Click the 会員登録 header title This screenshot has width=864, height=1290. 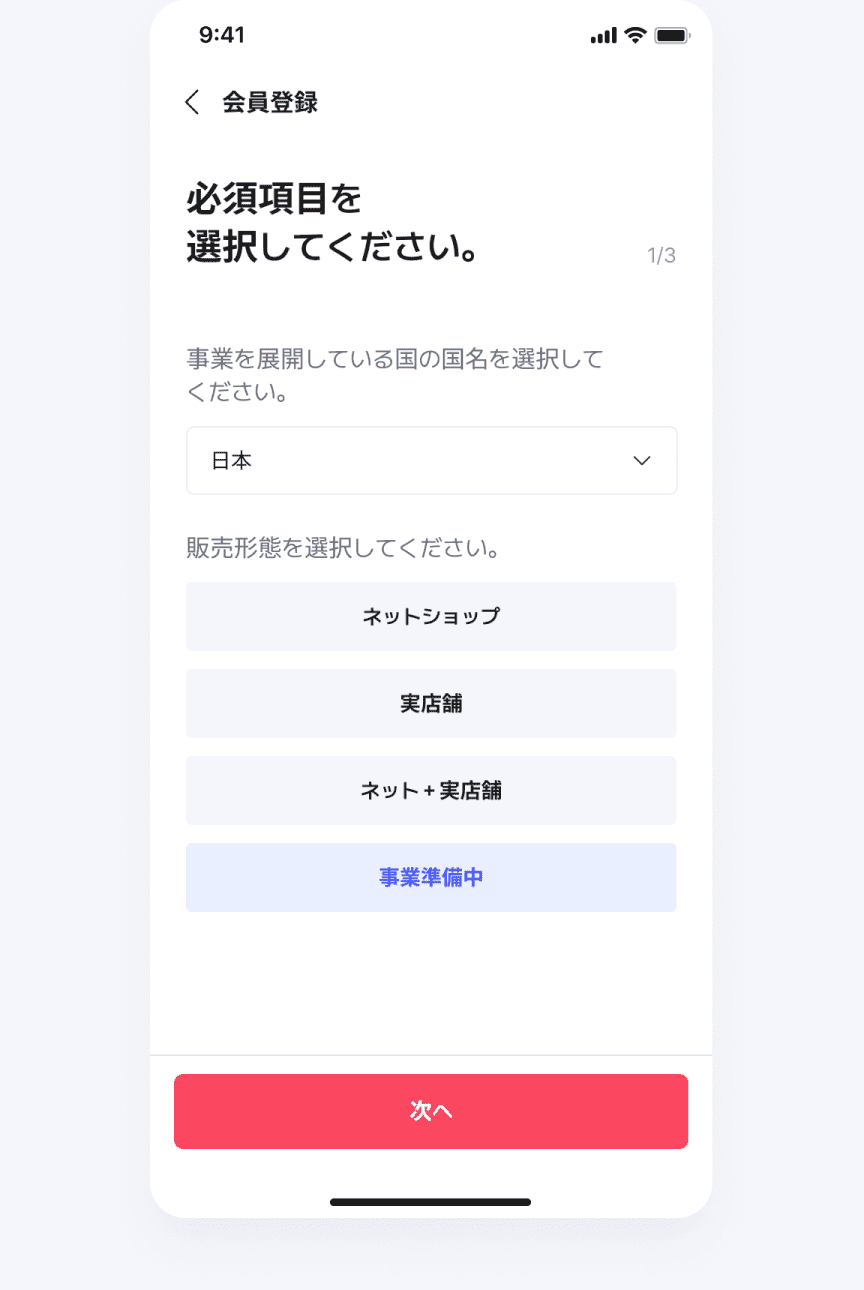tap(270, 102)
